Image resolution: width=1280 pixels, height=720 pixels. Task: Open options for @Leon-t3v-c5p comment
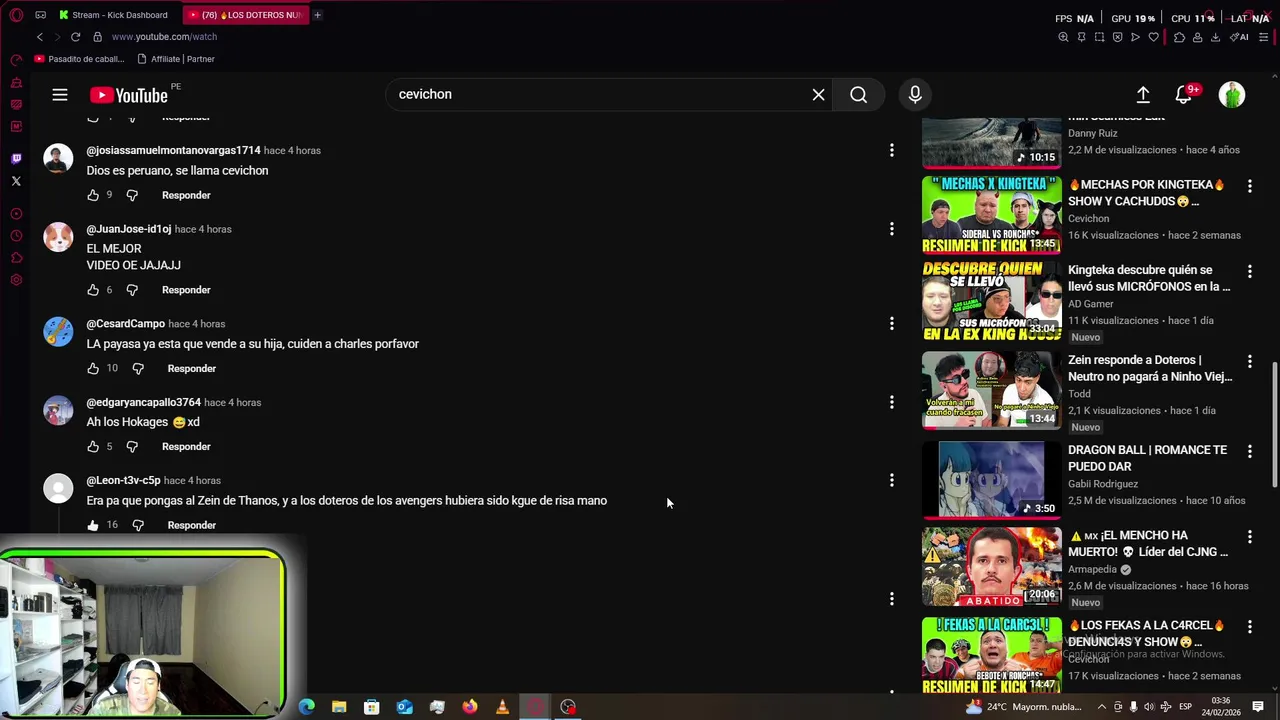891,480
